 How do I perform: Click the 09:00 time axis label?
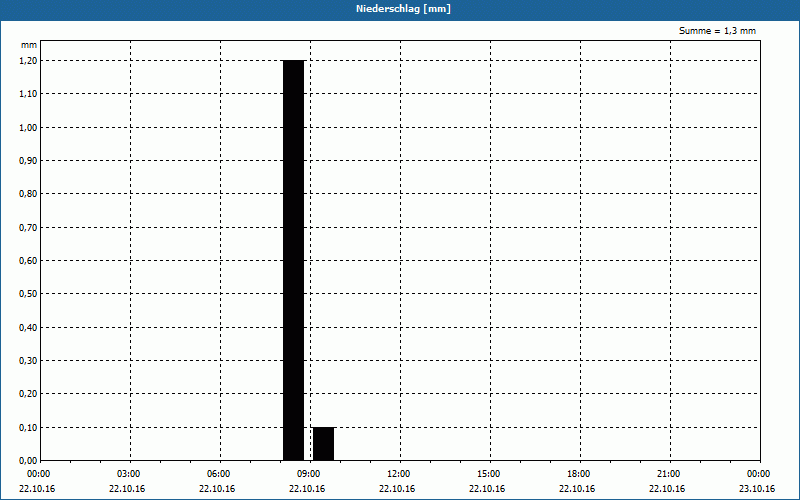click(x=310, y=474)
